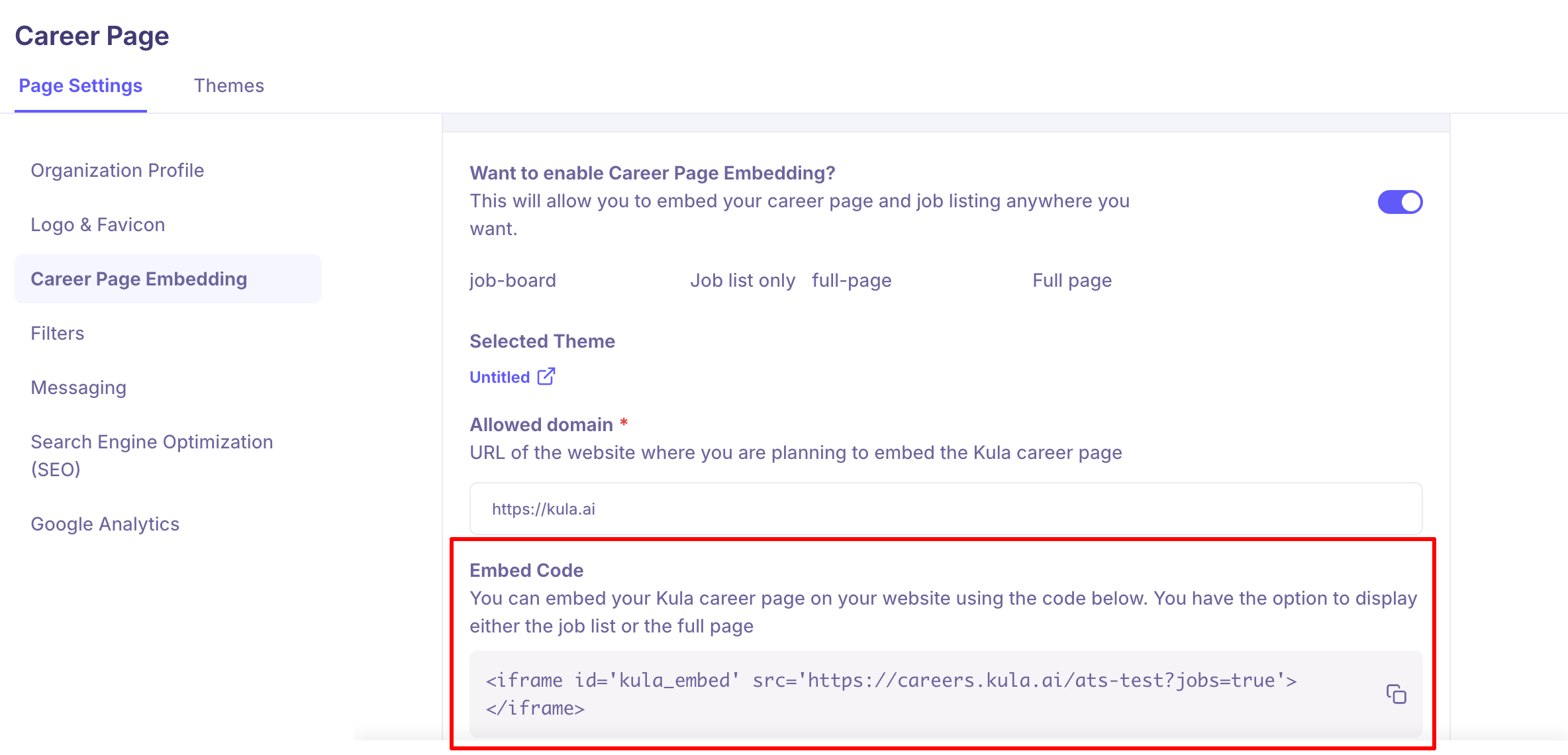Viewport: 1568px width, 755px height.
Task: Disable the Career Page Embedding toggle
Action: click(1400, 202)
